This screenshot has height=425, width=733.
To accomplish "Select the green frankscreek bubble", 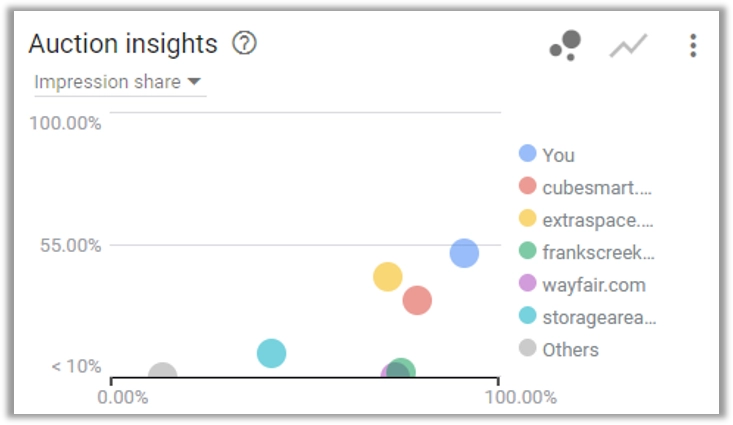I will tap(401, 367).
